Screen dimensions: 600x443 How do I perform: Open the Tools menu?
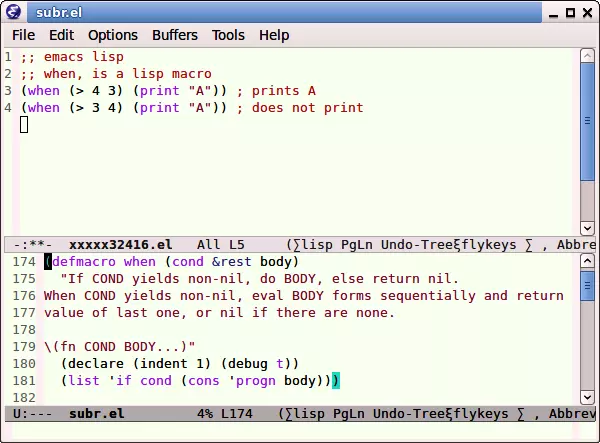pyautogui.click(x=228, y=35)
